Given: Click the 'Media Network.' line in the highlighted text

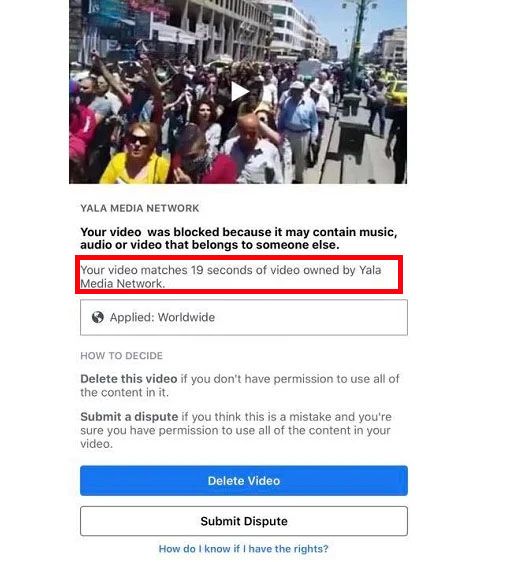Looking at the screenshot, I should coord(123,284).
